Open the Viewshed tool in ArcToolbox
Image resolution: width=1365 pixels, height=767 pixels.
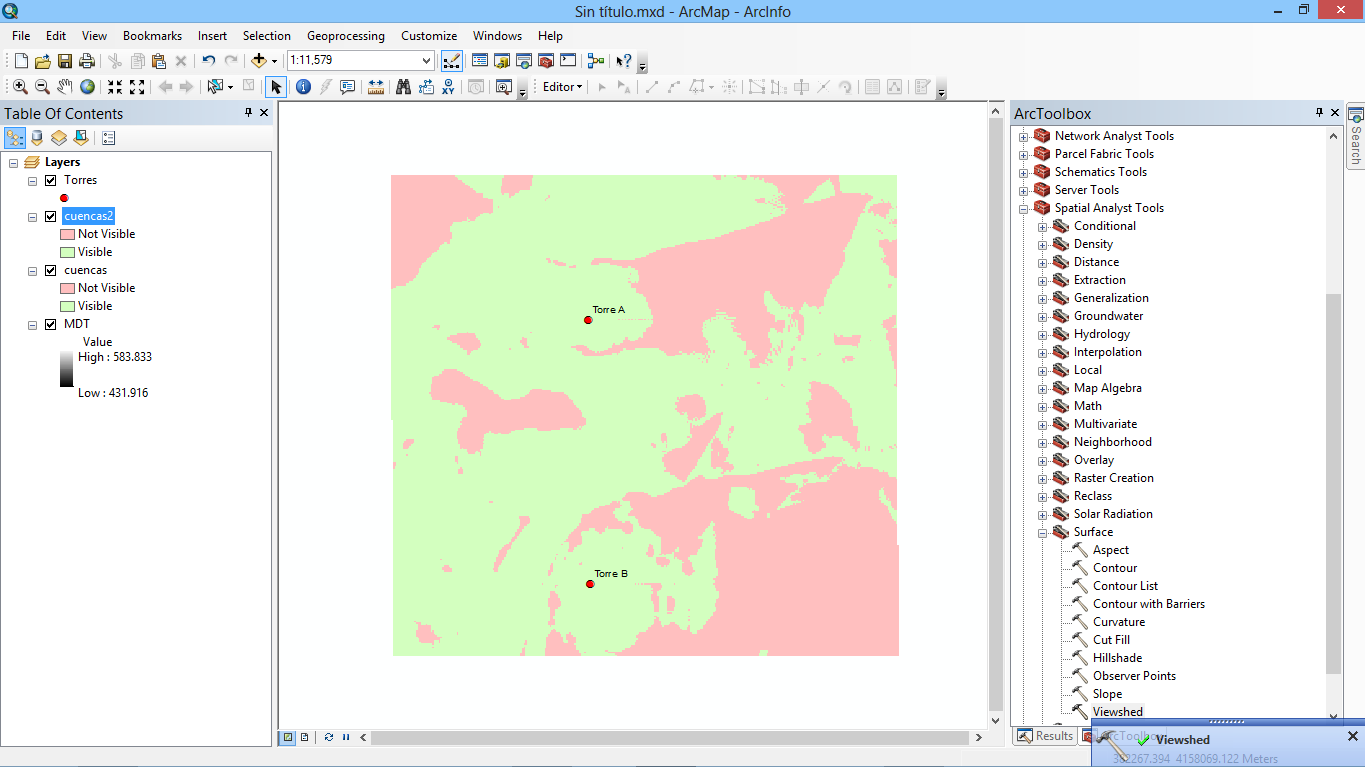pos(1117,712)
